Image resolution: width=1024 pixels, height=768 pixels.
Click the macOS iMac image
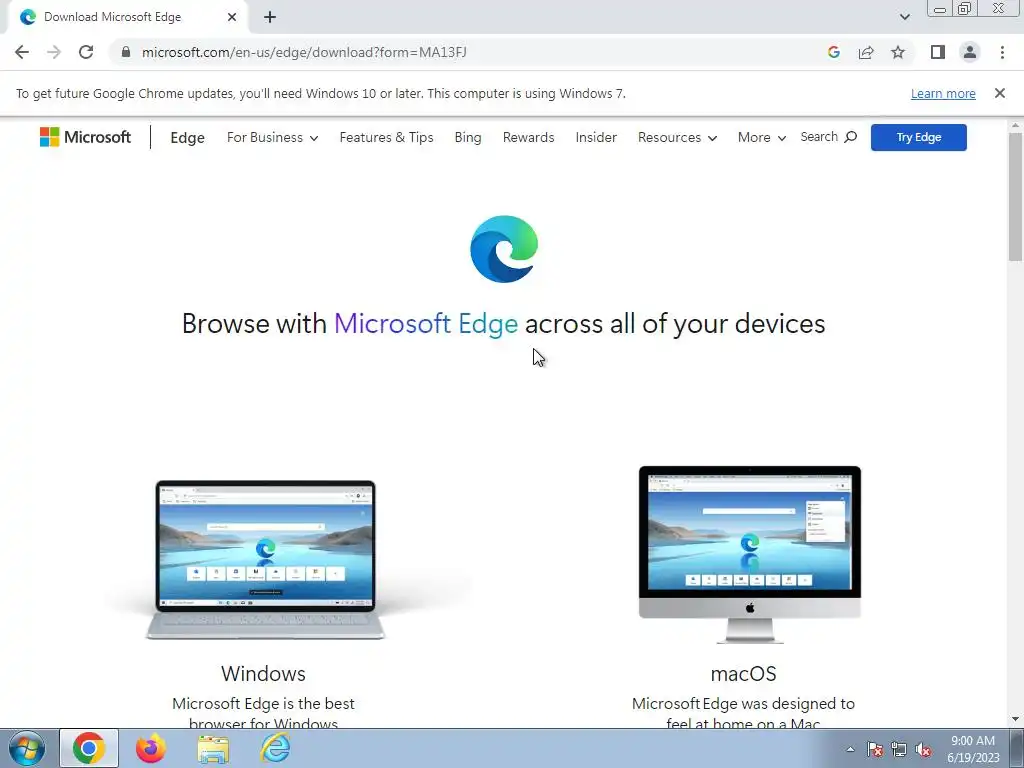point(750,554)
